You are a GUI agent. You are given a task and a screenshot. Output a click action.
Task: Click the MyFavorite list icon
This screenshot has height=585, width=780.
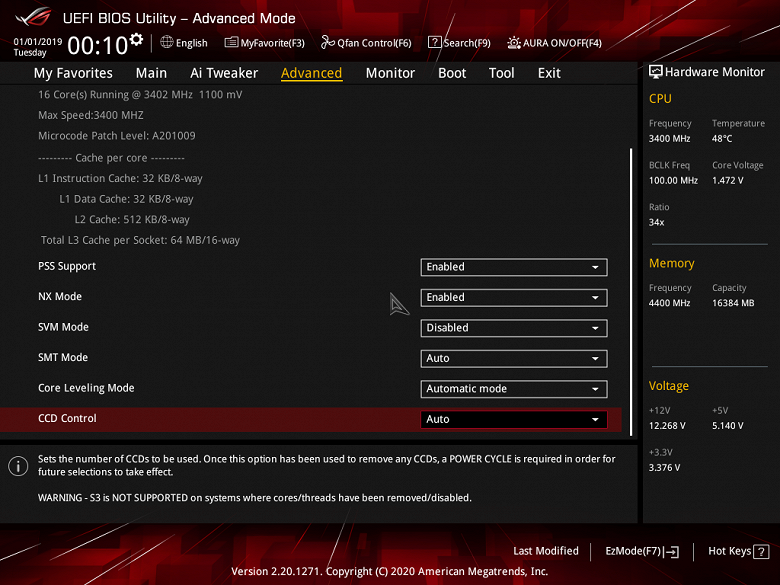pyautogui.click(x=231, y=42)
